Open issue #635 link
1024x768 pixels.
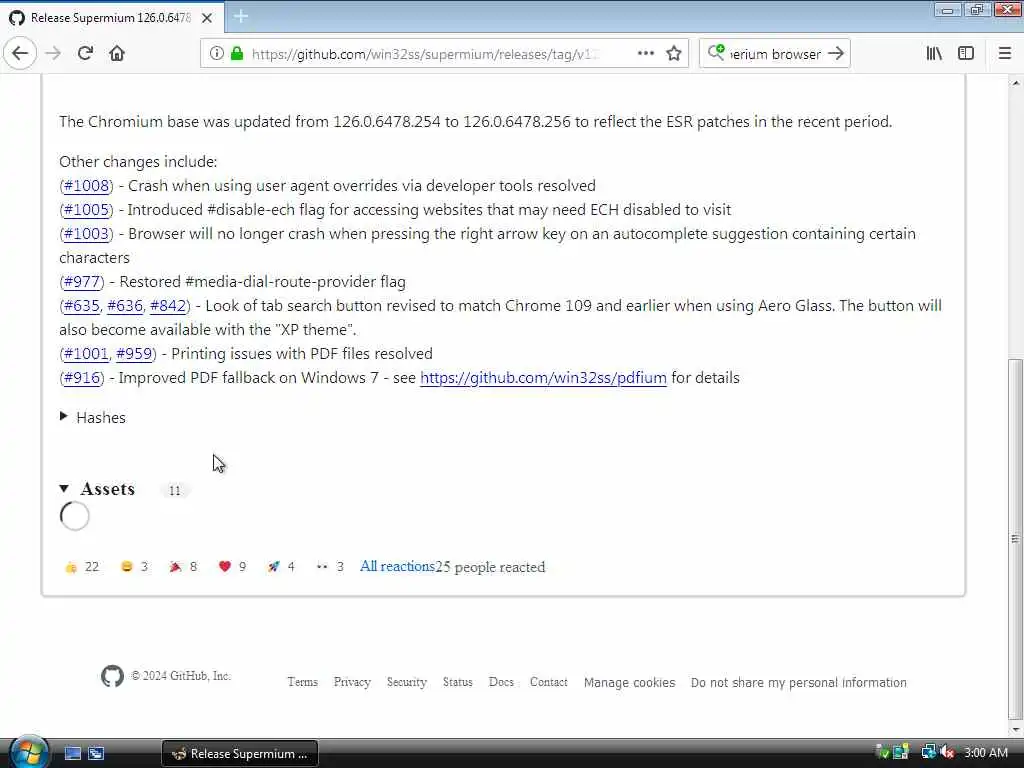coord(82,306)
